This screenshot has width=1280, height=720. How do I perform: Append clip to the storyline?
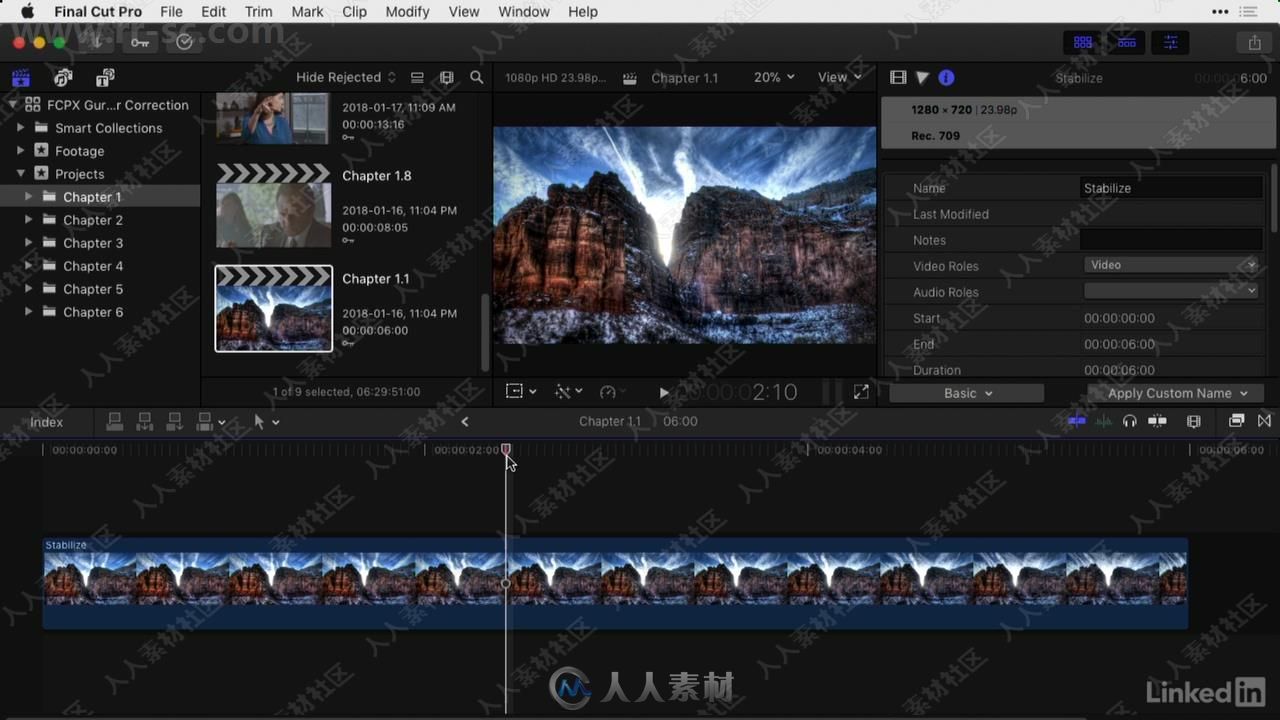pyautogui.click(x=175, y=422)
